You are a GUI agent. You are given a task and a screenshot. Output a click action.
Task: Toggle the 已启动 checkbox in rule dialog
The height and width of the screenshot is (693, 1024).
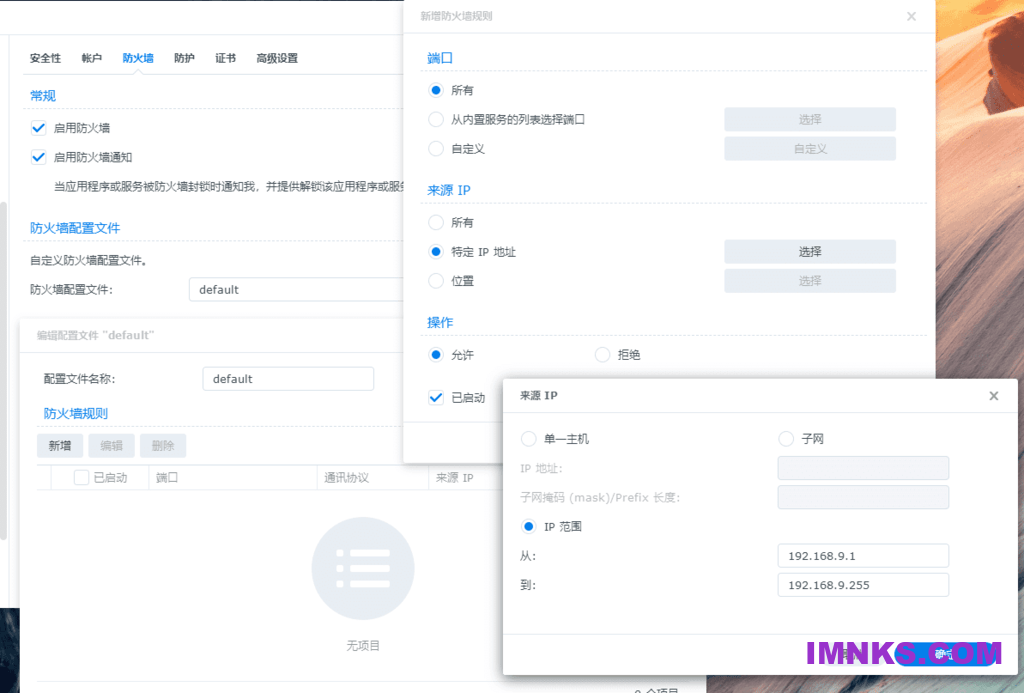click(436, 397)
